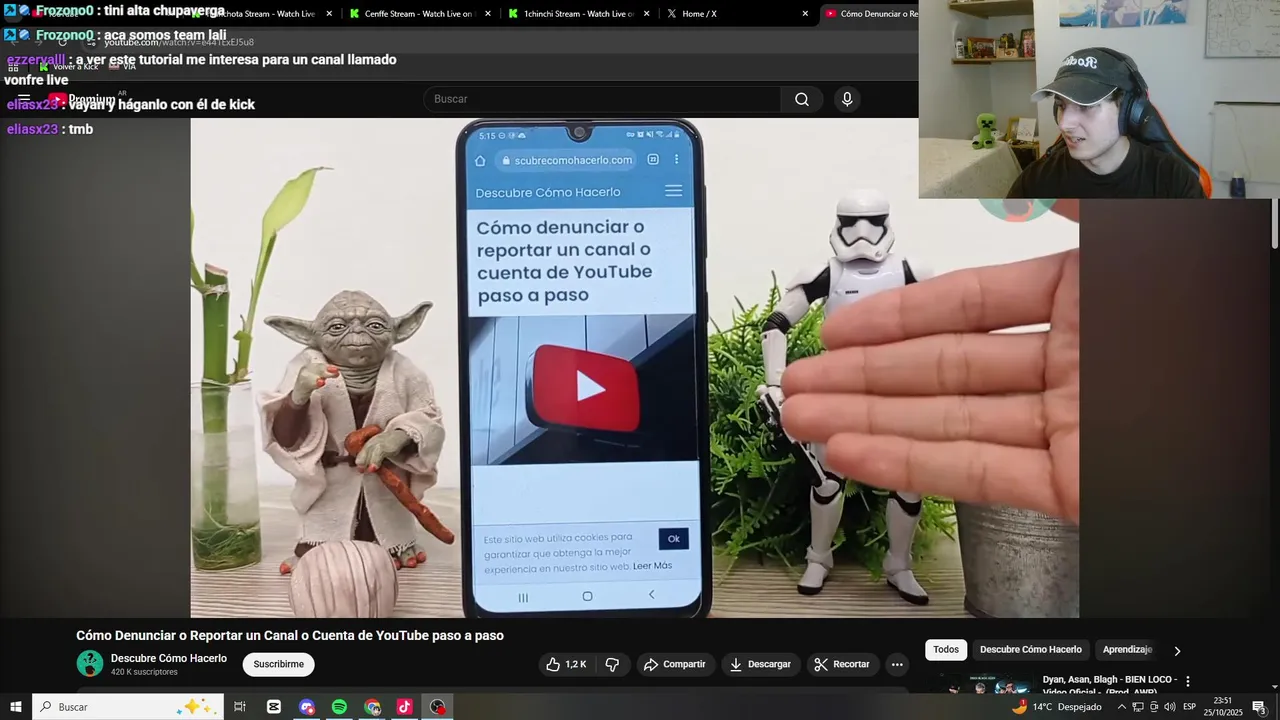
Task: Select the Aprendizaje filter chip
Action: click(x=1127, y=650)
